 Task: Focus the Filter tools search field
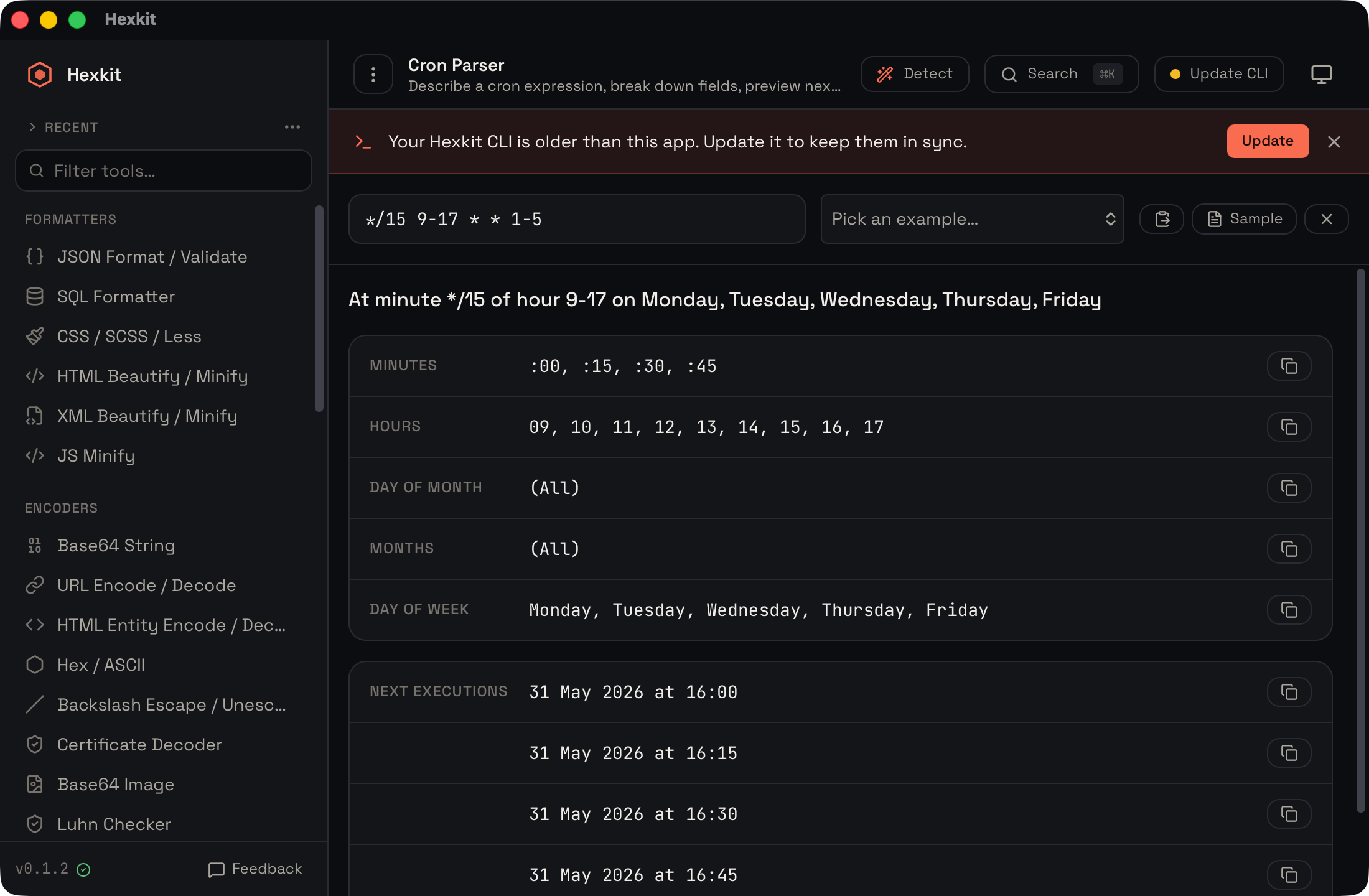tap(164, 170)
